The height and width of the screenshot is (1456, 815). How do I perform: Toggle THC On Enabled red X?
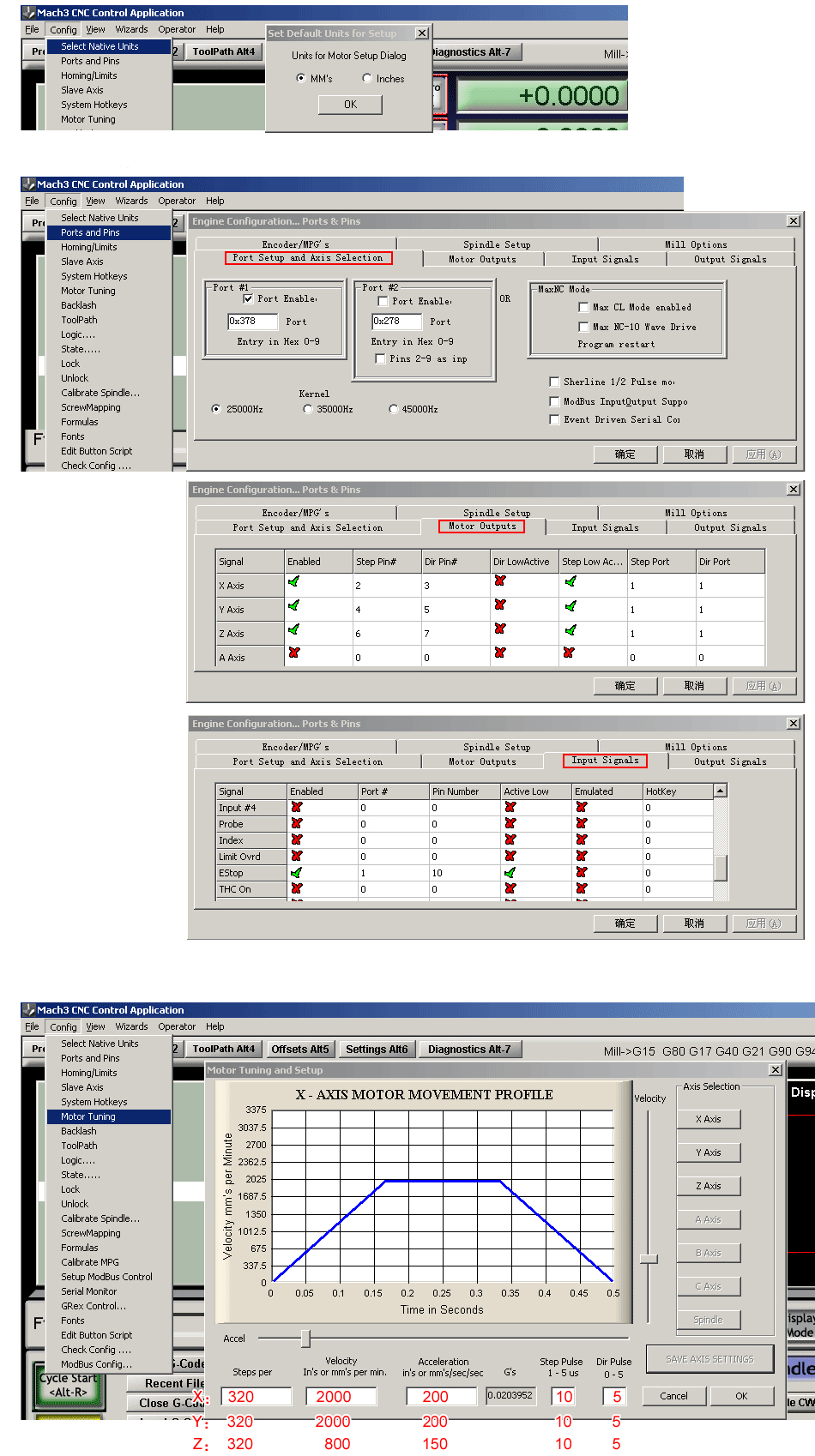coord(297,888)
